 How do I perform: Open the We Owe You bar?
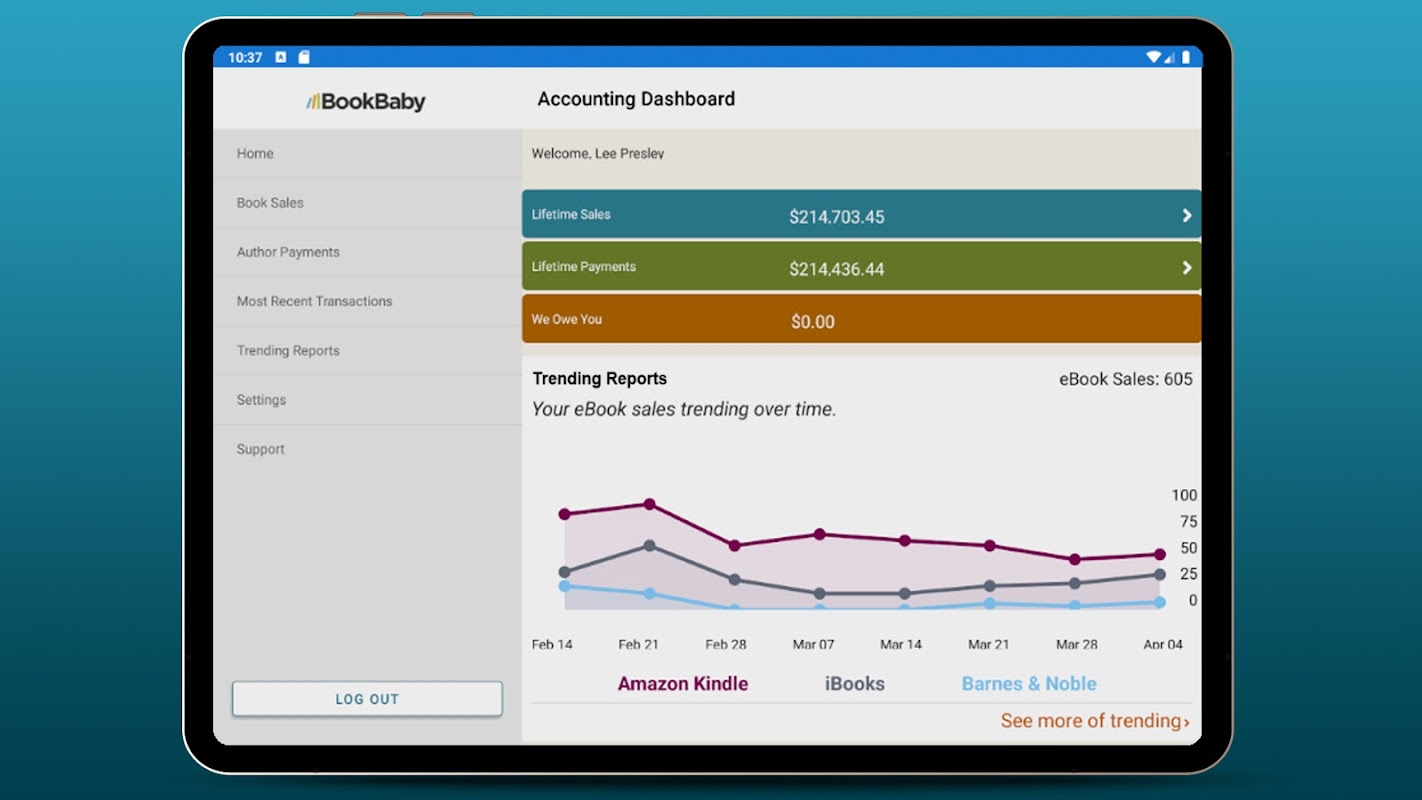(x=861, y=319)
